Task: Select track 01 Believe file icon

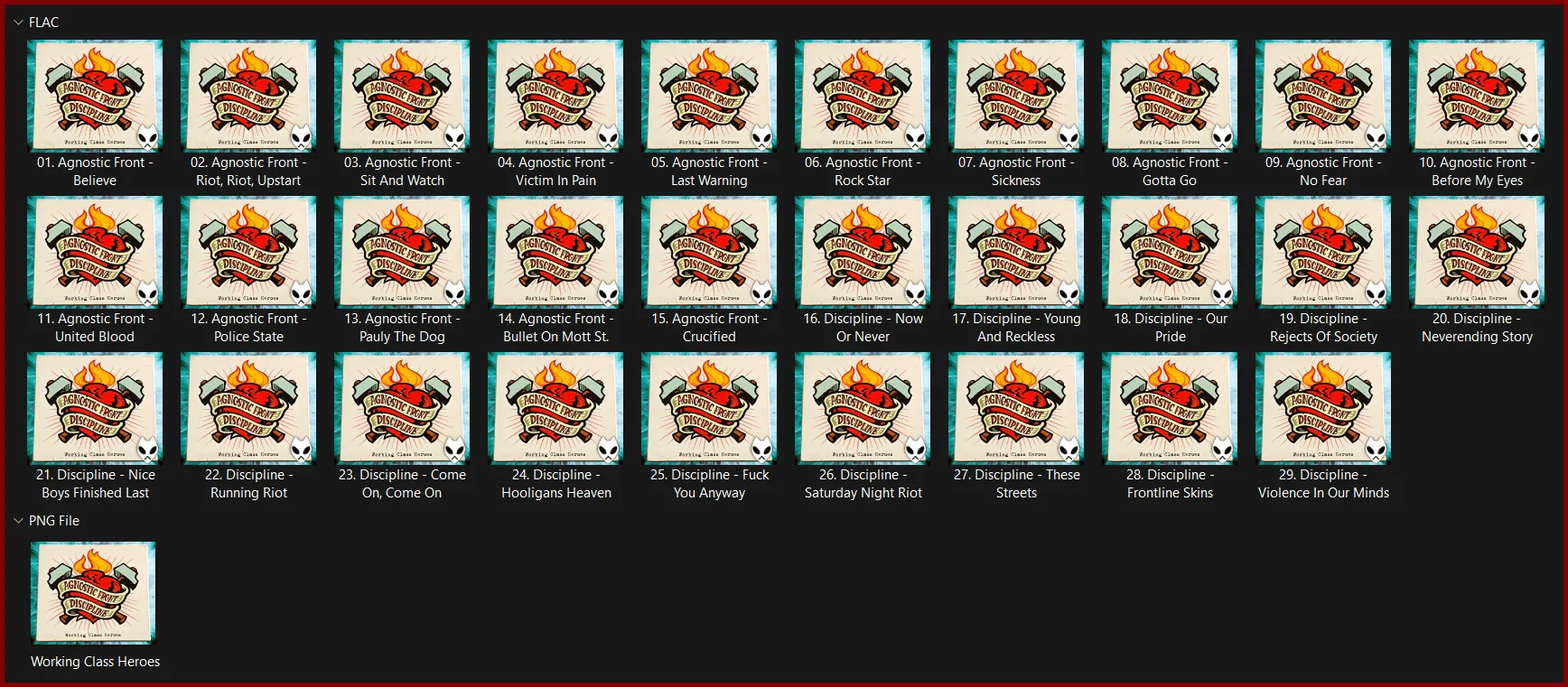Action: click(95, 96)
